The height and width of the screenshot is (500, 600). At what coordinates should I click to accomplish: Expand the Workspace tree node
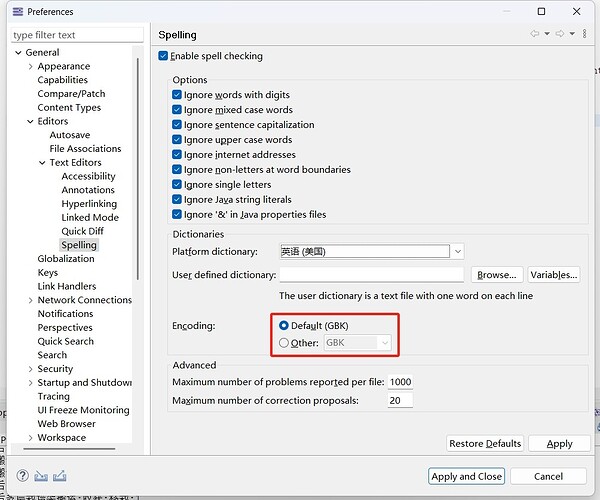click(30, 438)
